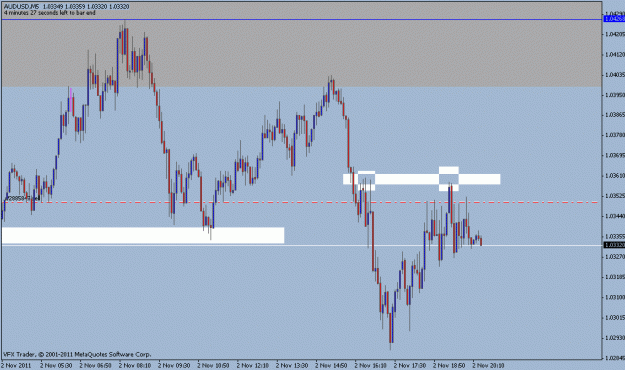Click the 1.02930 price axis label
Image resolution: width=625 pixels, height=370 pixels.
click(x=615, y=338)
